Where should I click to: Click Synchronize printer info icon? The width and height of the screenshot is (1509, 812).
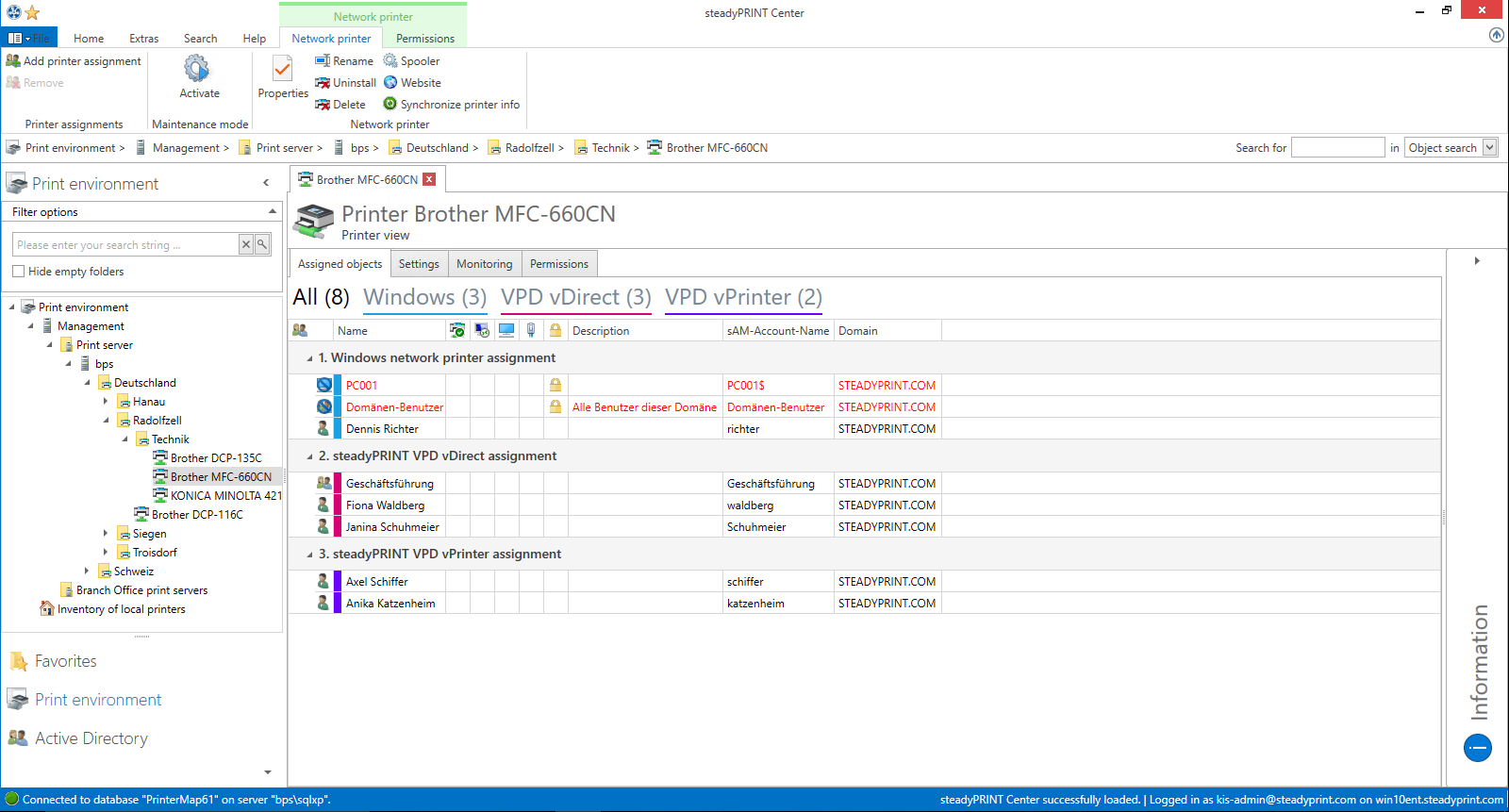point(390,104)
